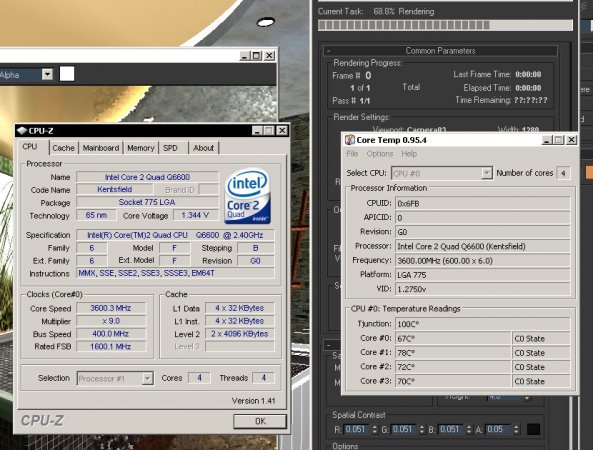593x450 pixels.
Task: Click the CPUID value "0x6FB"
Action: pyautogui.click(x=483, y=203)
